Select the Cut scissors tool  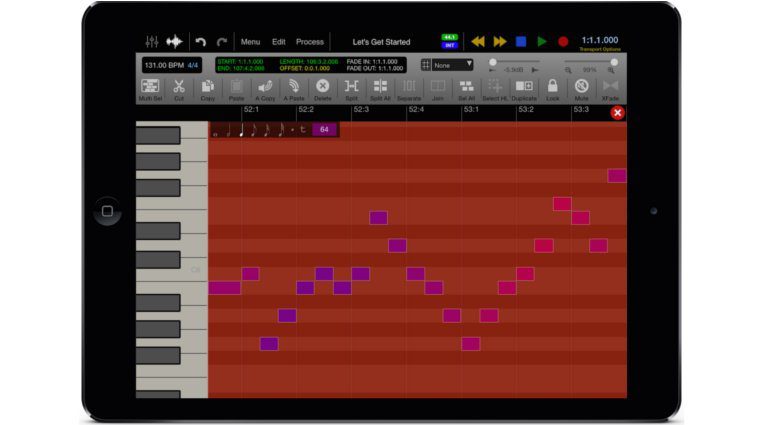pos(179,89)
